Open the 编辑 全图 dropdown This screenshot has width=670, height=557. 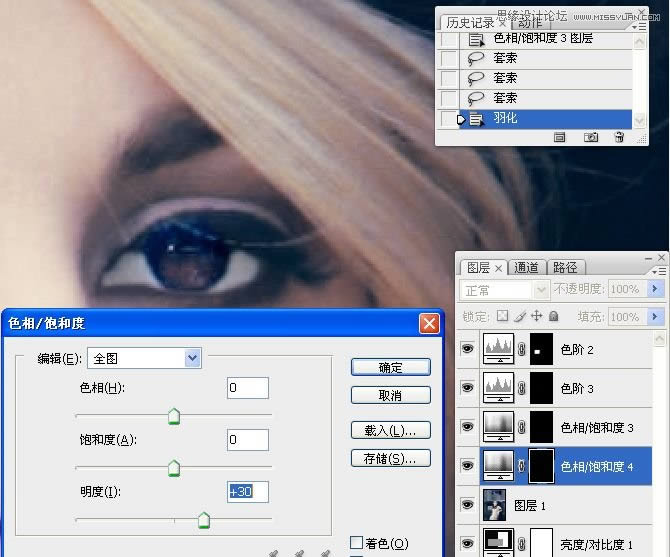[192, 357]
